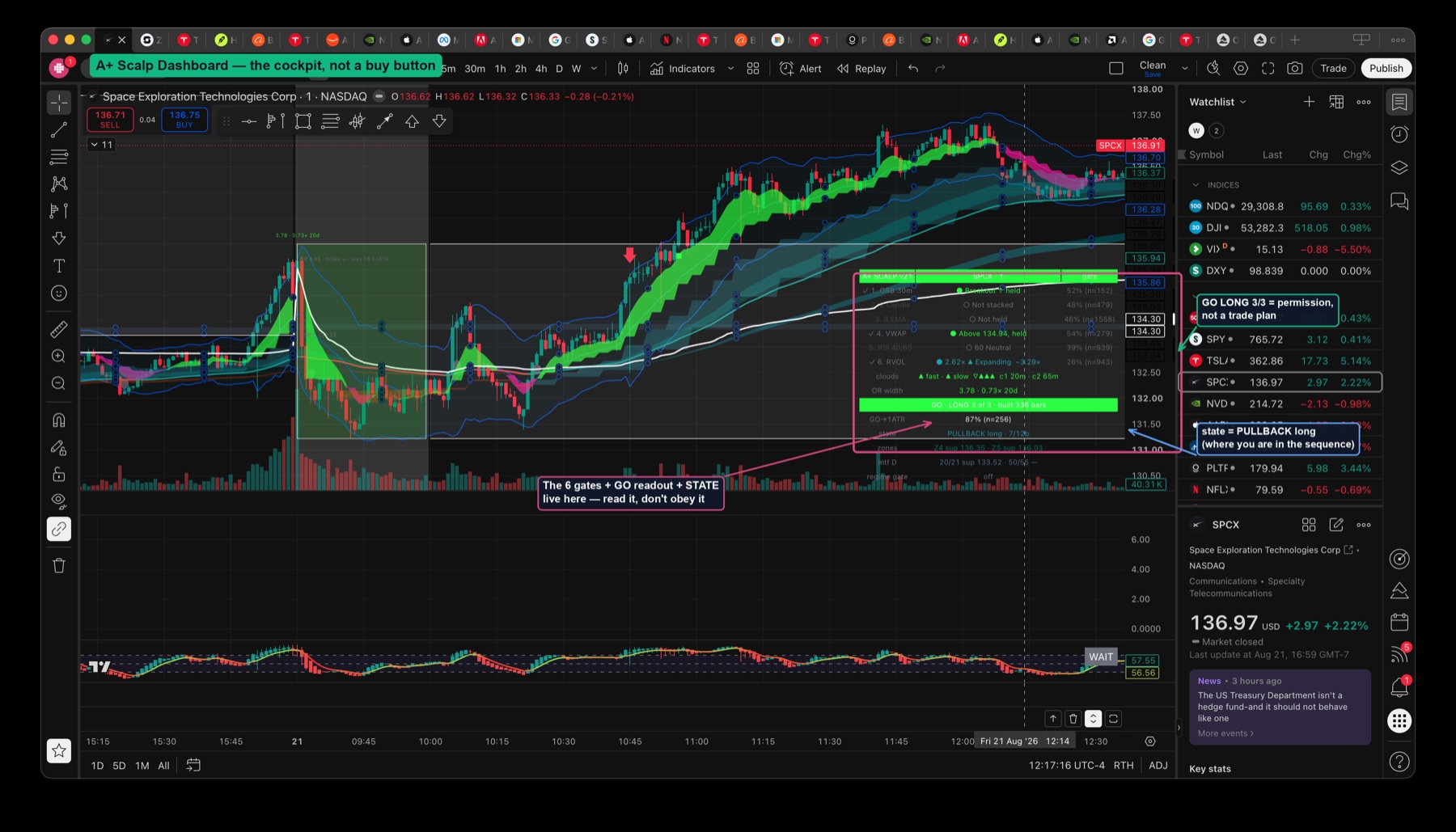The width and height of the screenshot is (1456, 832).
Task: Open the Watchlist name dropdown
Action: pos(1218,102)
